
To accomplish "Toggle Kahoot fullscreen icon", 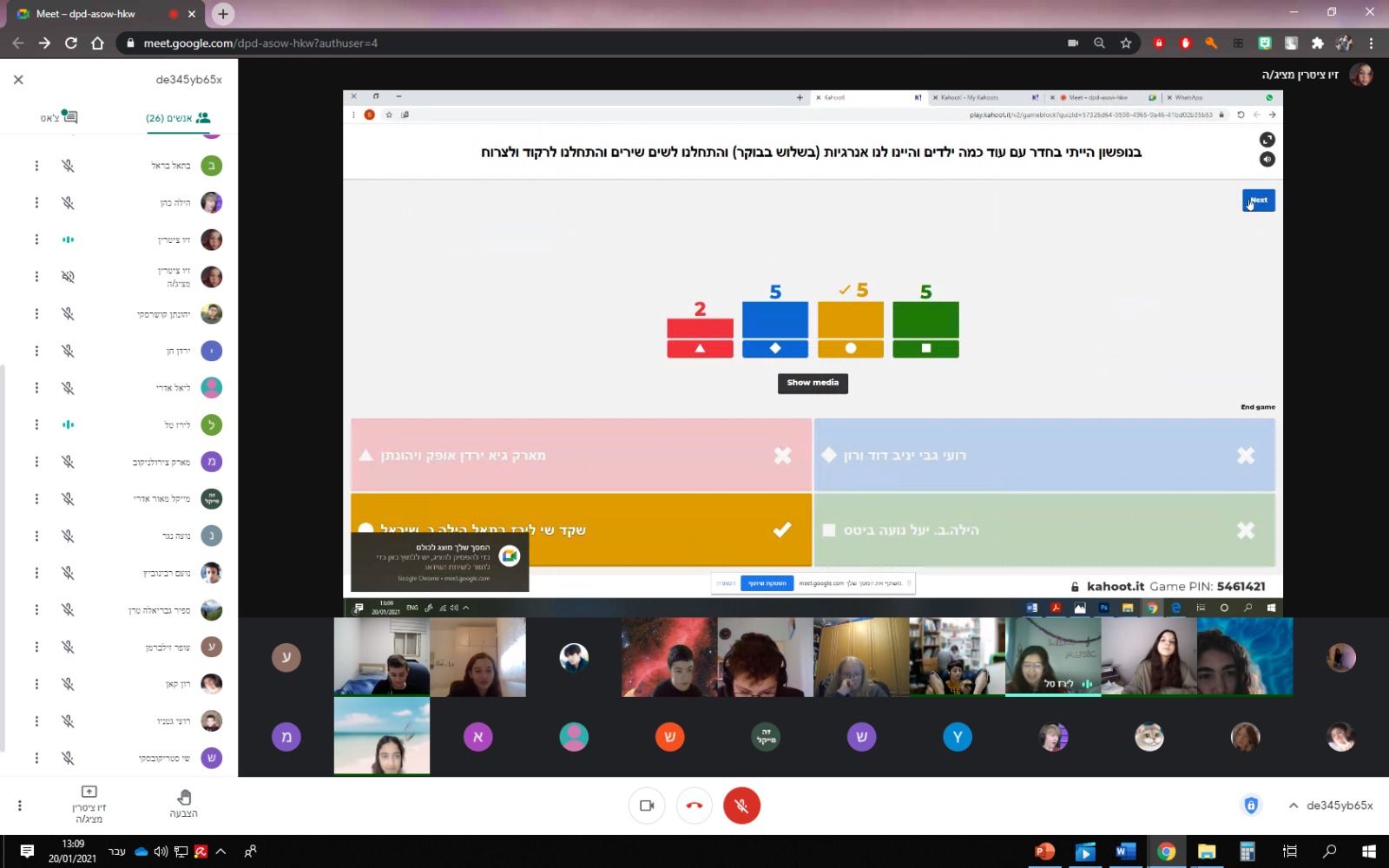I will click(1267, 140).
